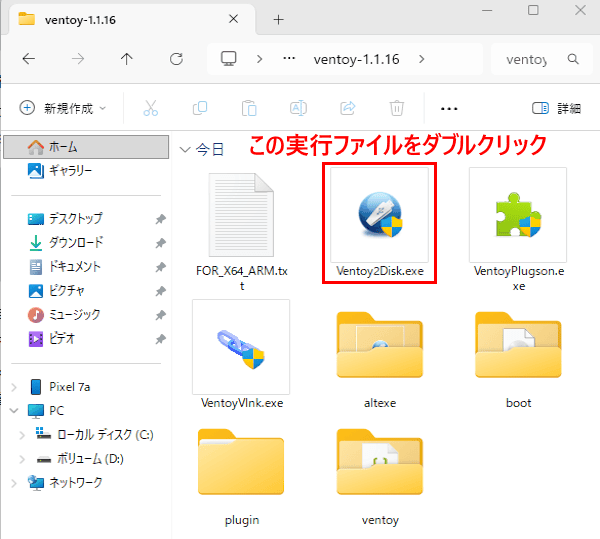Expand the address bar path ellipsis
The height and width of the screenshot is (539, 600).
pyautogui.click(x=289, y=59)
